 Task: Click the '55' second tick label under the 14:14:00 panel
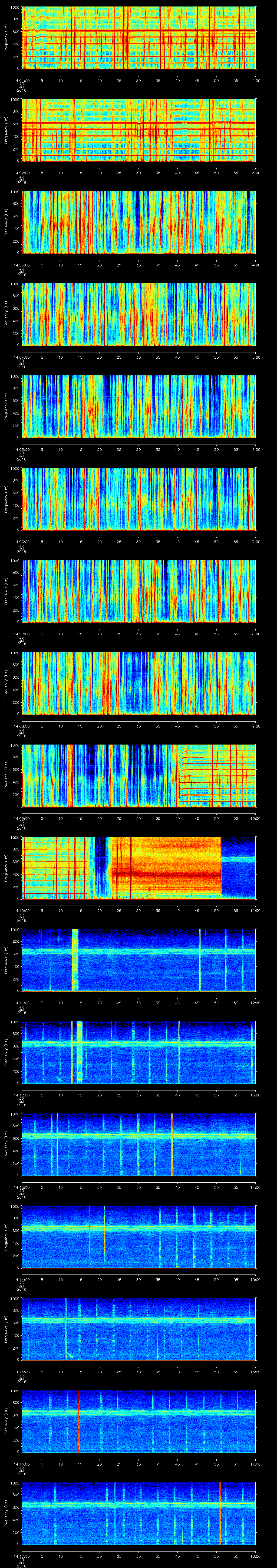236,1279
